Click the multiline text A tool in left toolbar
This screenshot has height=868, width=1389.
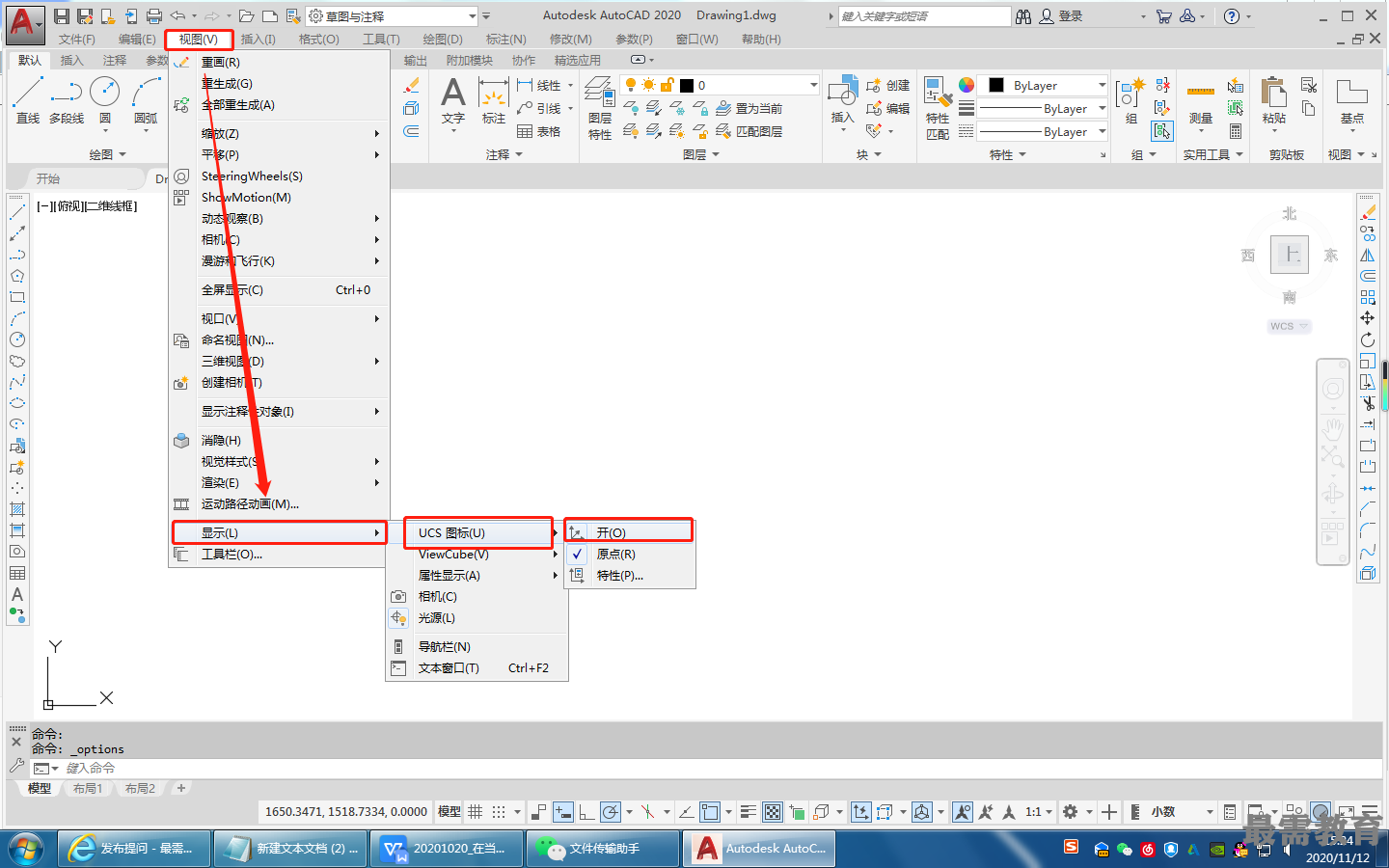point(17,594)
